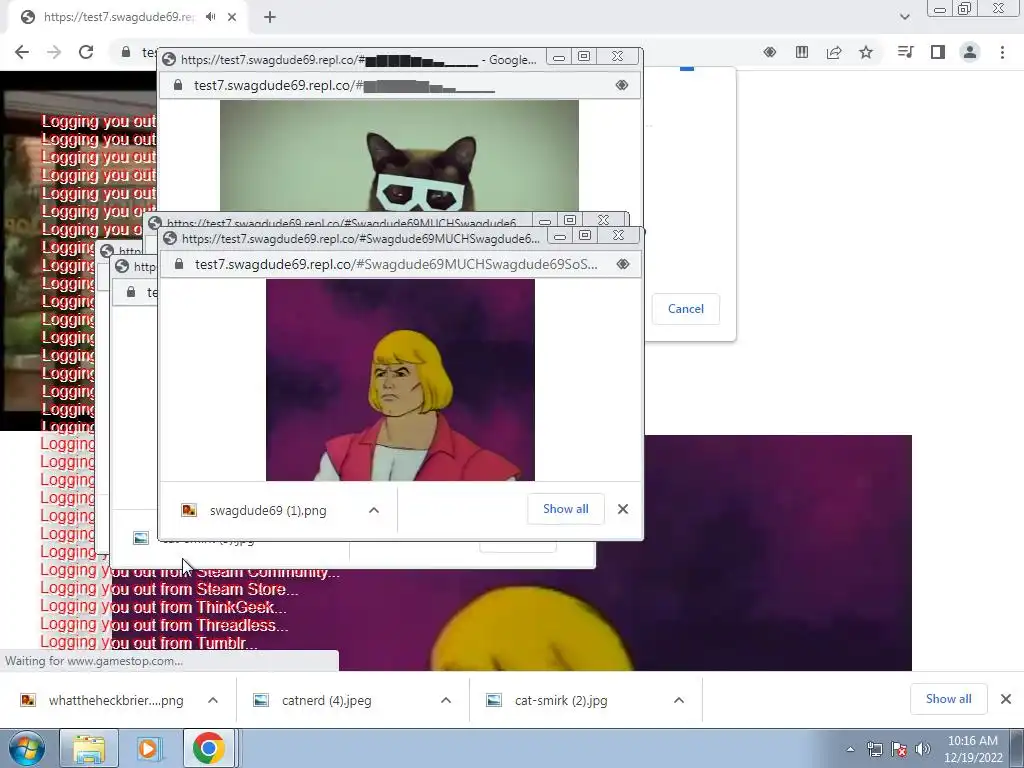1024x768 pixels.
Task: Click the catnerd (4).jpeg file icon
Action: 261,700
